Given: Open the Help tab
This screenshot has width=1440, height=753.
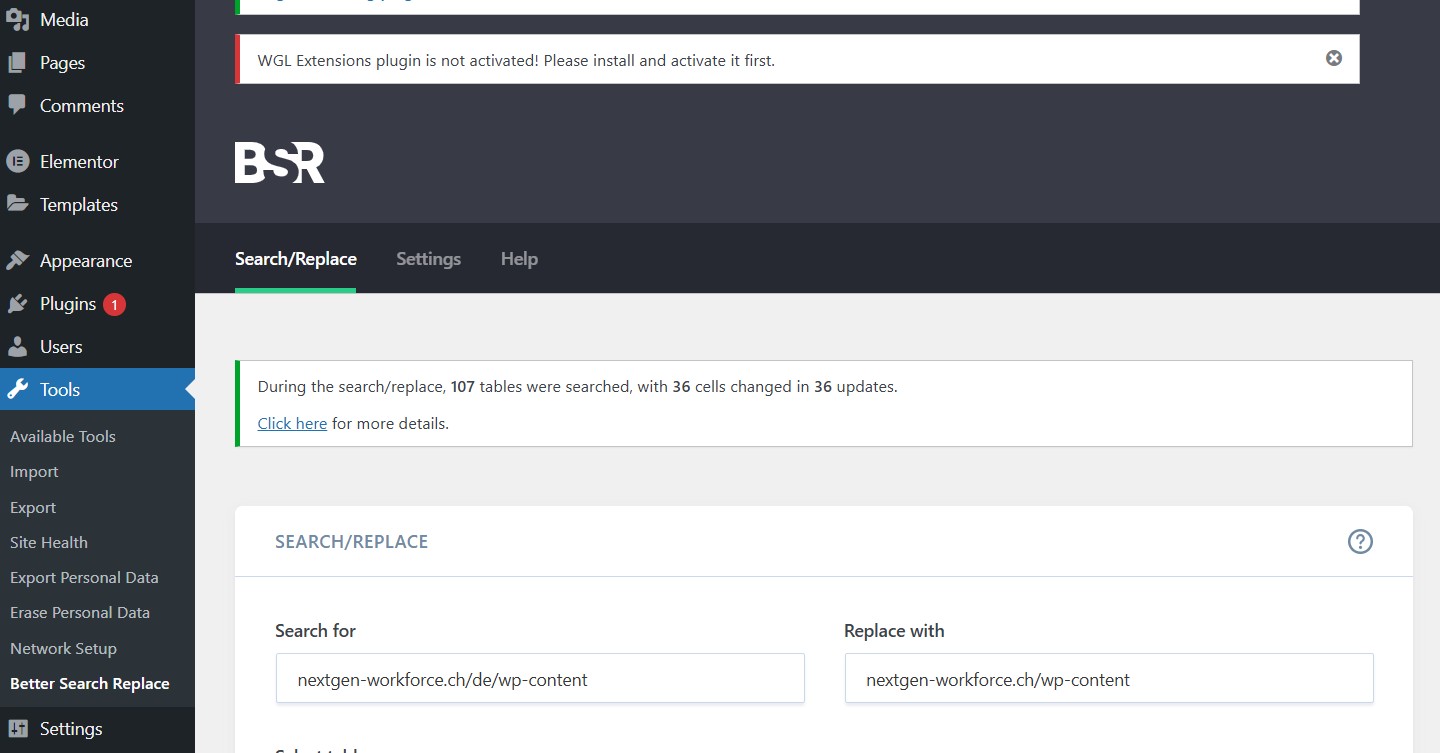Looking at the screenshot, I should pos(519,259).
